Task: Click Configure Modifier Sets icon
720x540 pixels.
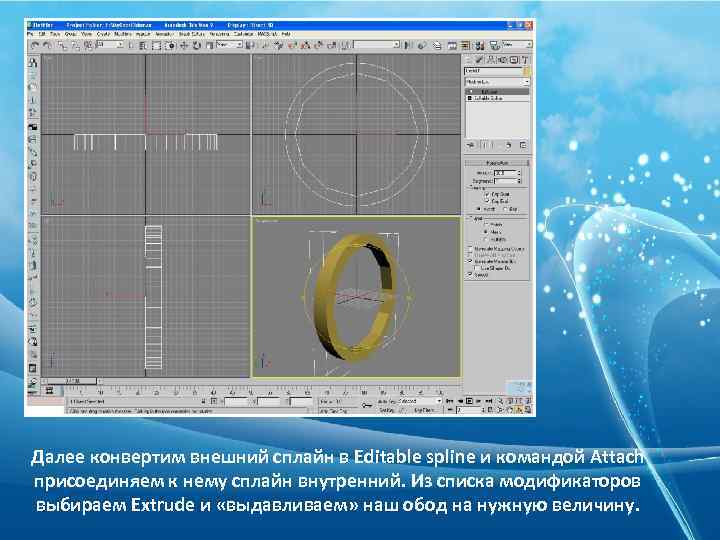Action: [523, 145]
